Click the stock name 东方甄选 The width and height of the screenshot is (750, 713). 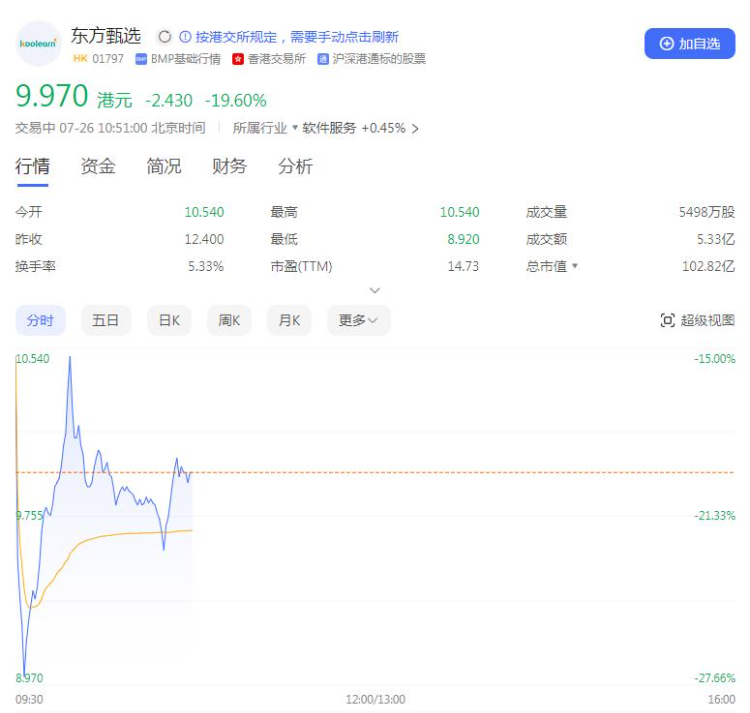(106, 36)
